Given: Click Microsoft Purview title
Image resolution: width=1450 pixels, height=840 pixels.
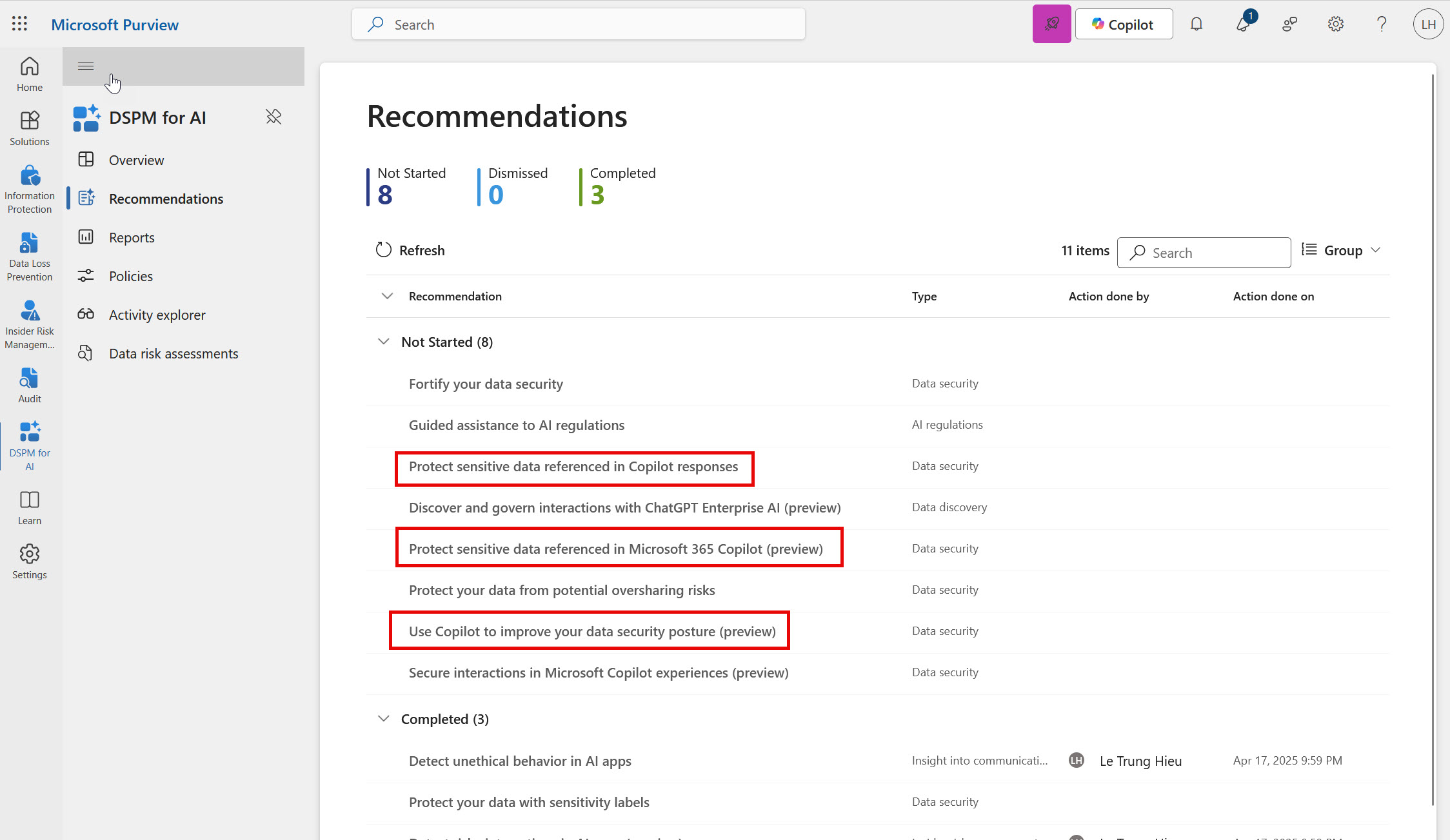Looking at the screenshot, I should pos(115,24).
